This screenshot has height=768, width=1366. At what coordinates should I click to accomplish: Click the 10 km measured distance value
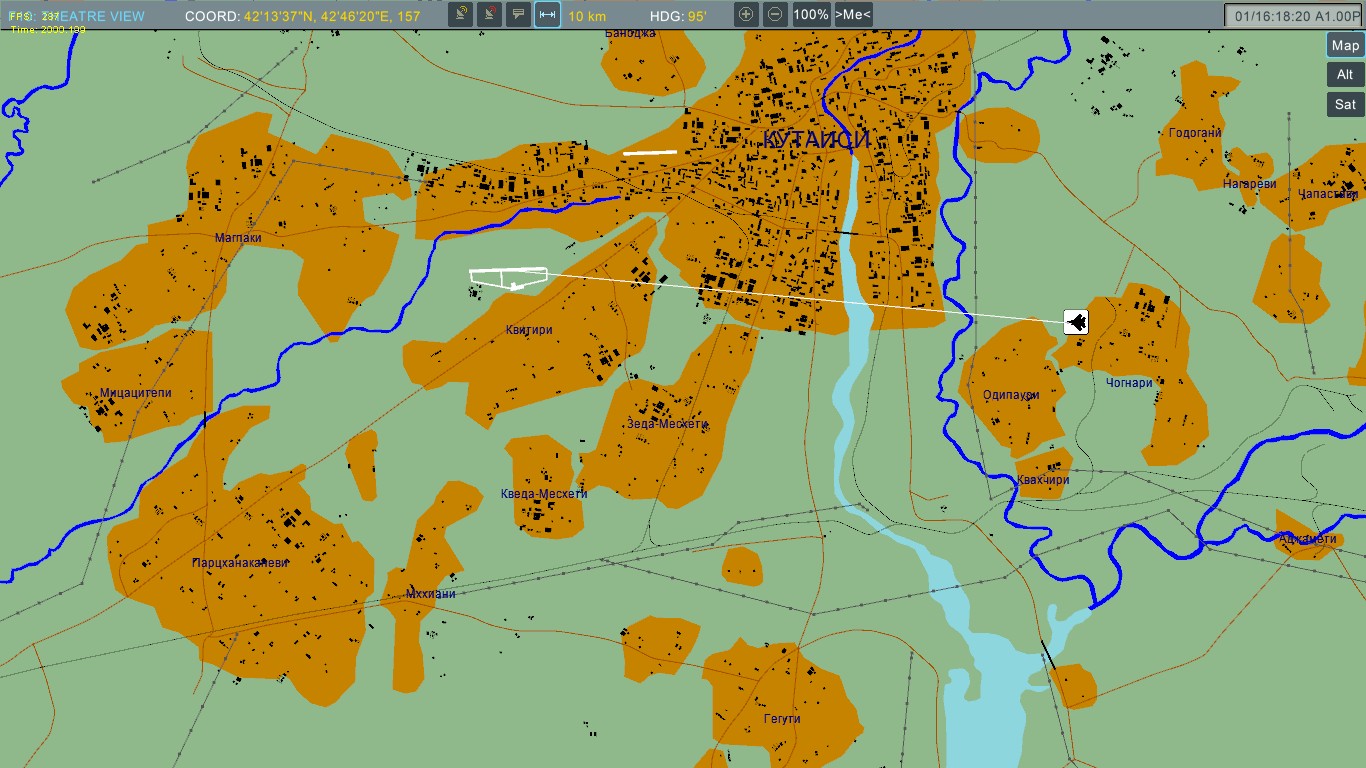(x=587, y=16)
